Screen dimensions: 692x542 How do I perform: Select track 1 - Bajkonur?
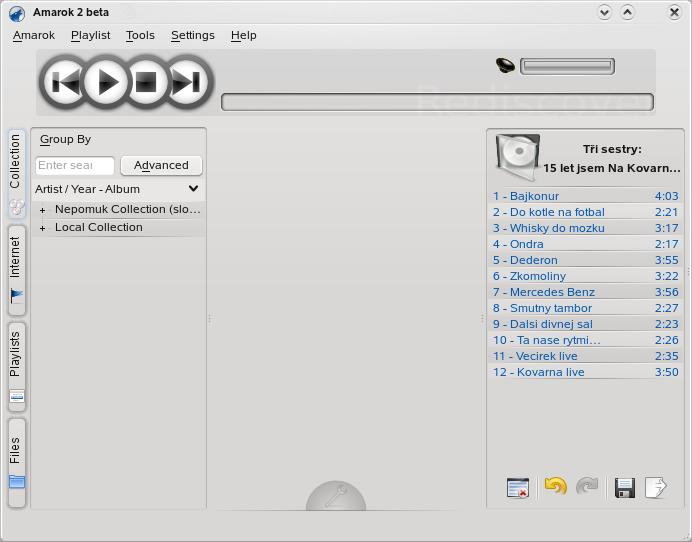[586, 196]
